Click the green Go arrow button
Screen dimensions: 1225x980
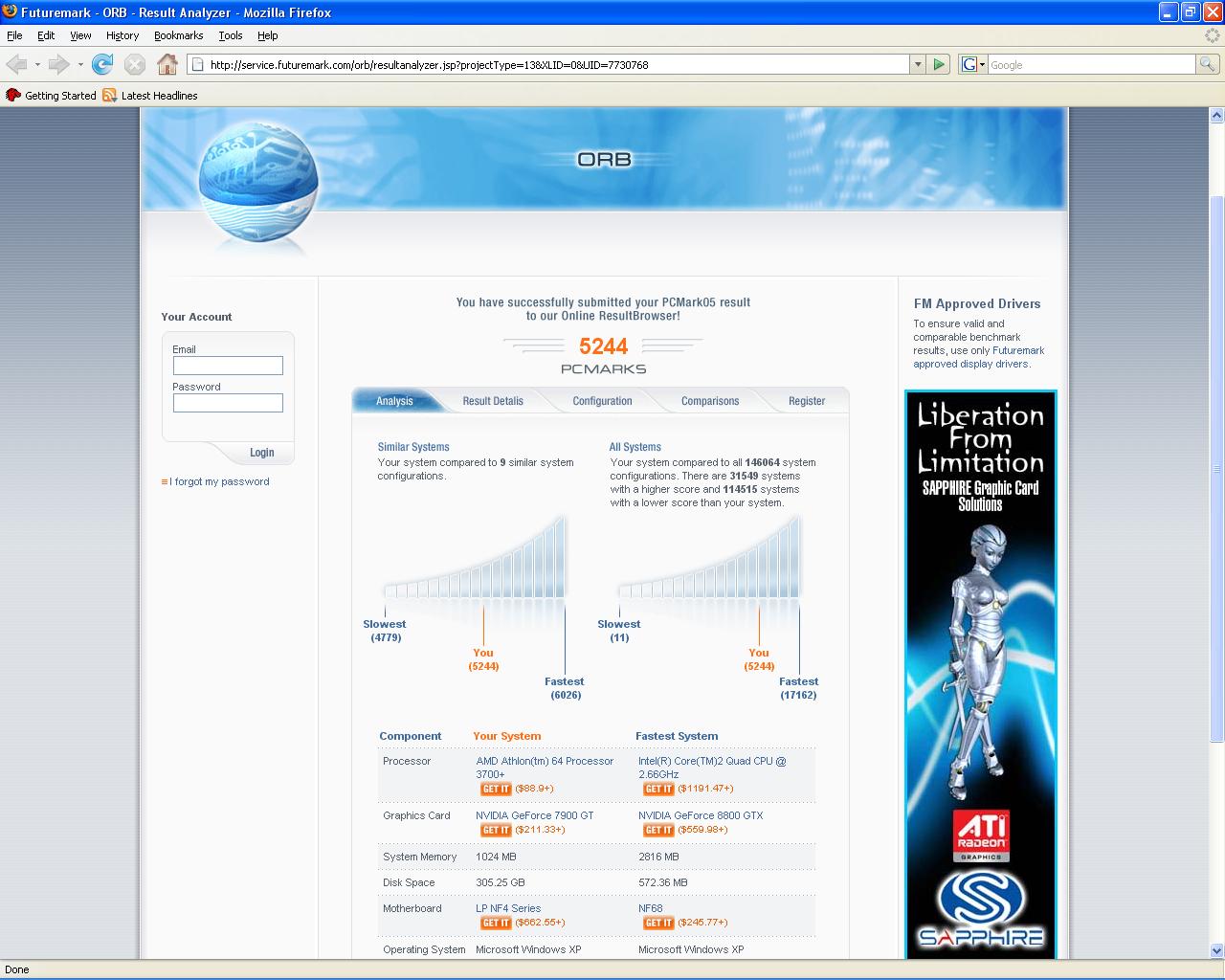(x=939, y=64)
